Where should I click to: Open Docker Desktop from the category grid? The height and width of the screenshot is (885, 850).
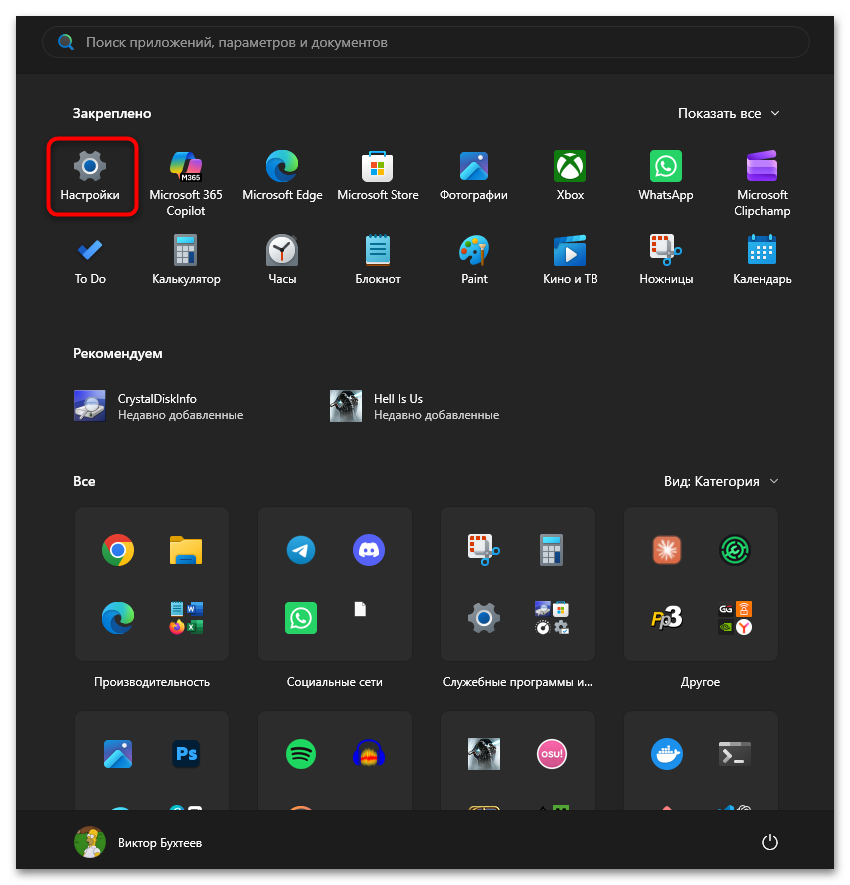(667, 753)
